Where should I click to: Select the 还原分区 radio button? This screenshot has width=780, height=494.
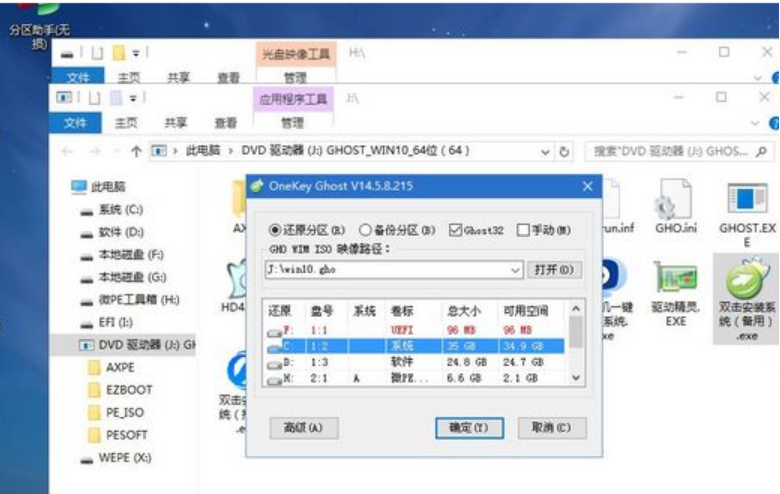tap(276, 229)
